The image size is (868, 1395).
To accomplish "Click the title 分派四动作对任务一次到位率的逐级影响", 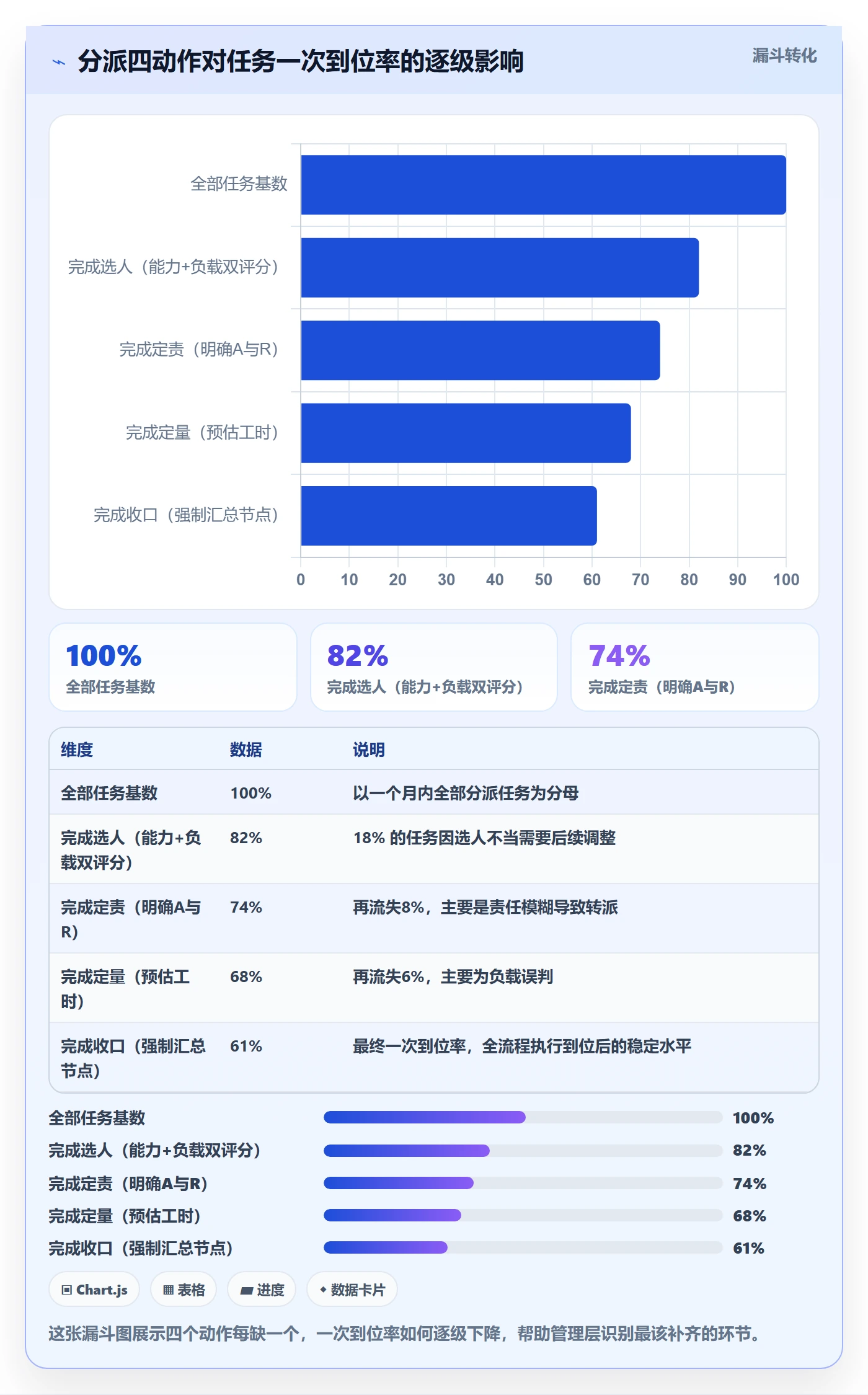I will (x=301, y=61).
